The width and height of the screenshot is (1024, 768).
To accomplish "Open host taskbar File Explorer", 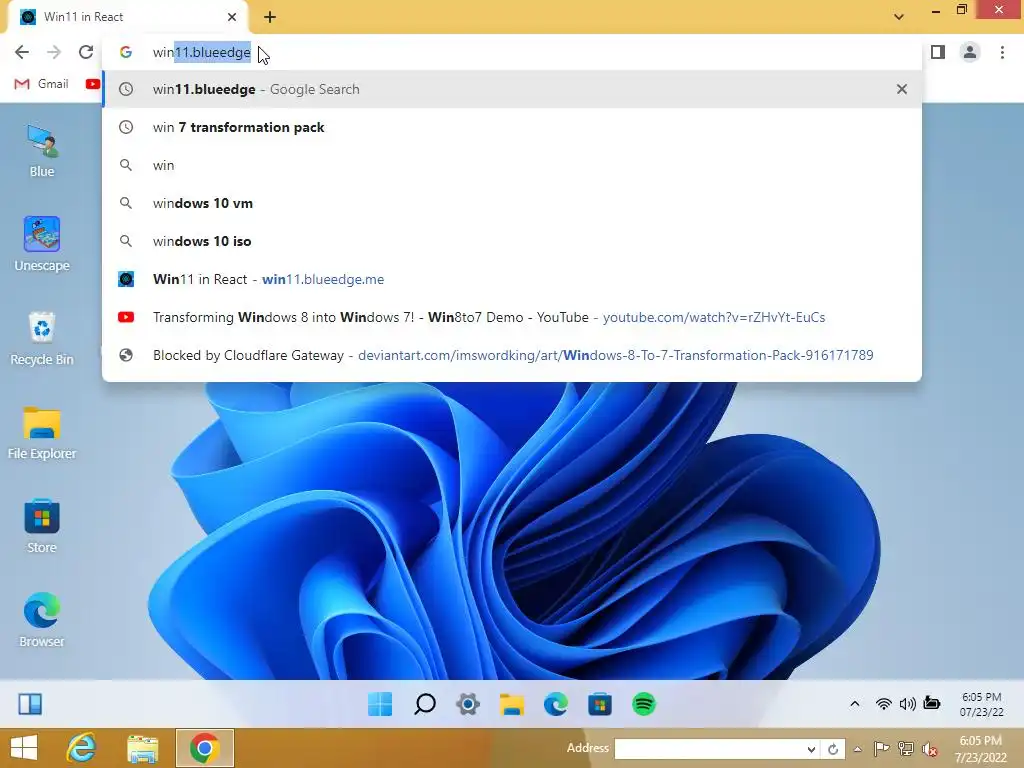I will pyautogui.click(x=143, y=748).
